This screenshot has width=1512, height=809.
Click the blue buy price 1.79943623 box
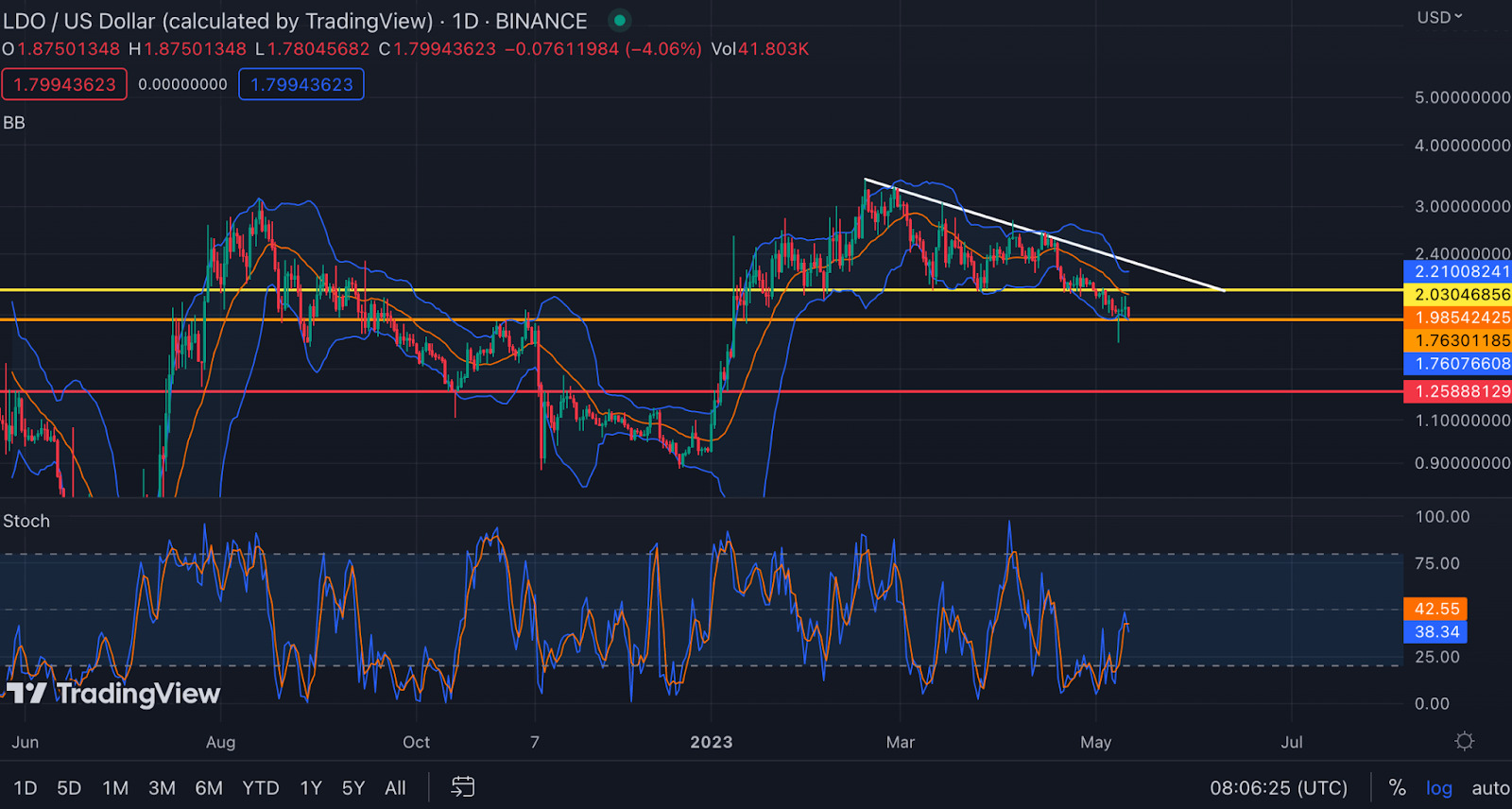coord(301,84)
